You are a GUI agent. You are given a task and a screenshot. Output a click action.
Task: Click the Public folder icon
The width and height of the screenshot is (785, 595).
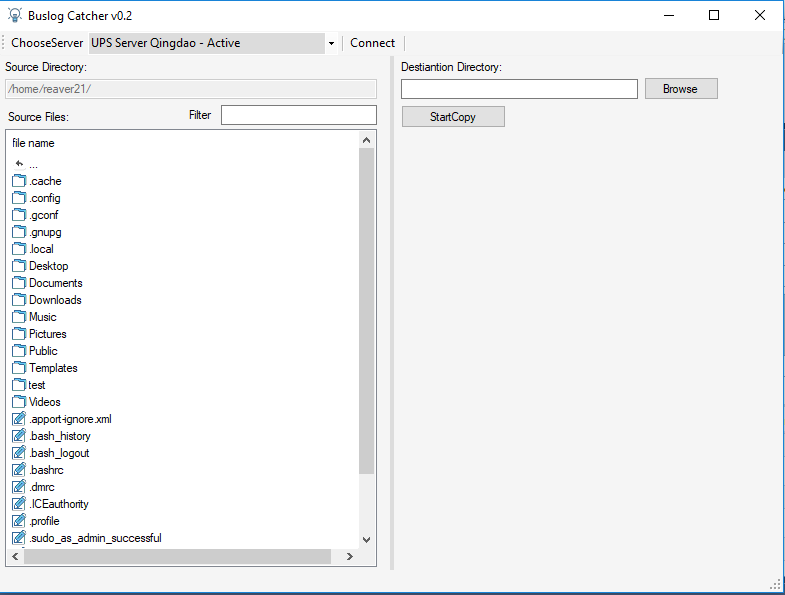point(19,351)
